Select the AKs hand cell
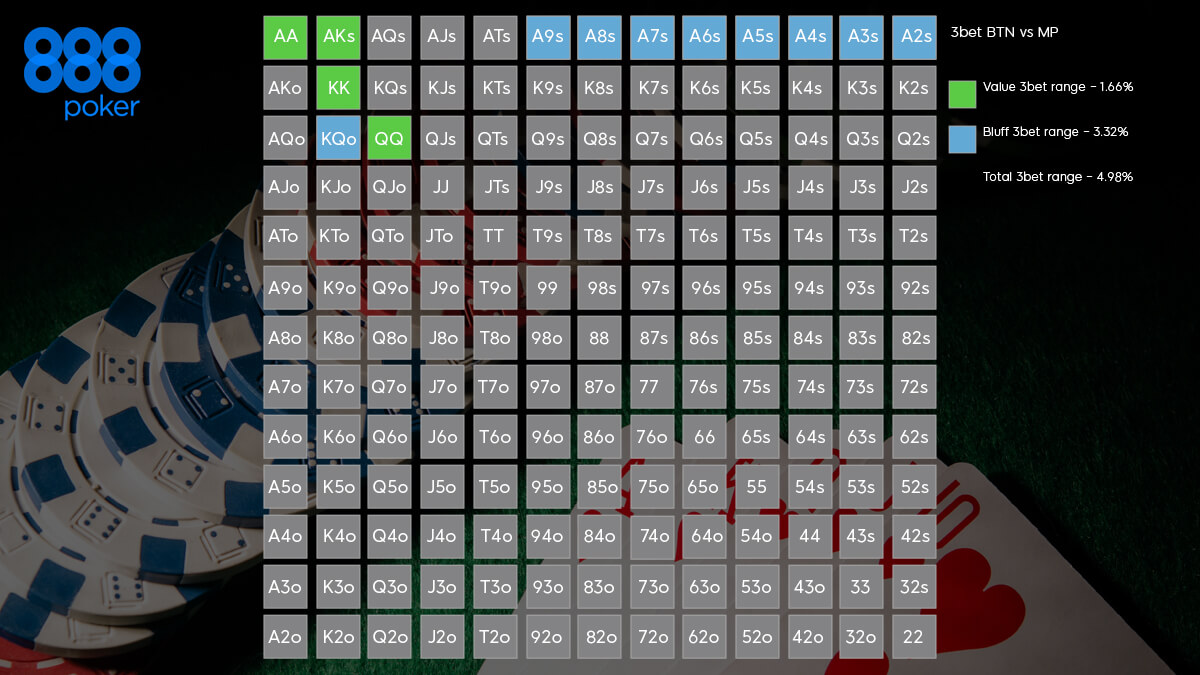Image resolution: width=1200 pixels, height=675 pixels. coord(338,37)
